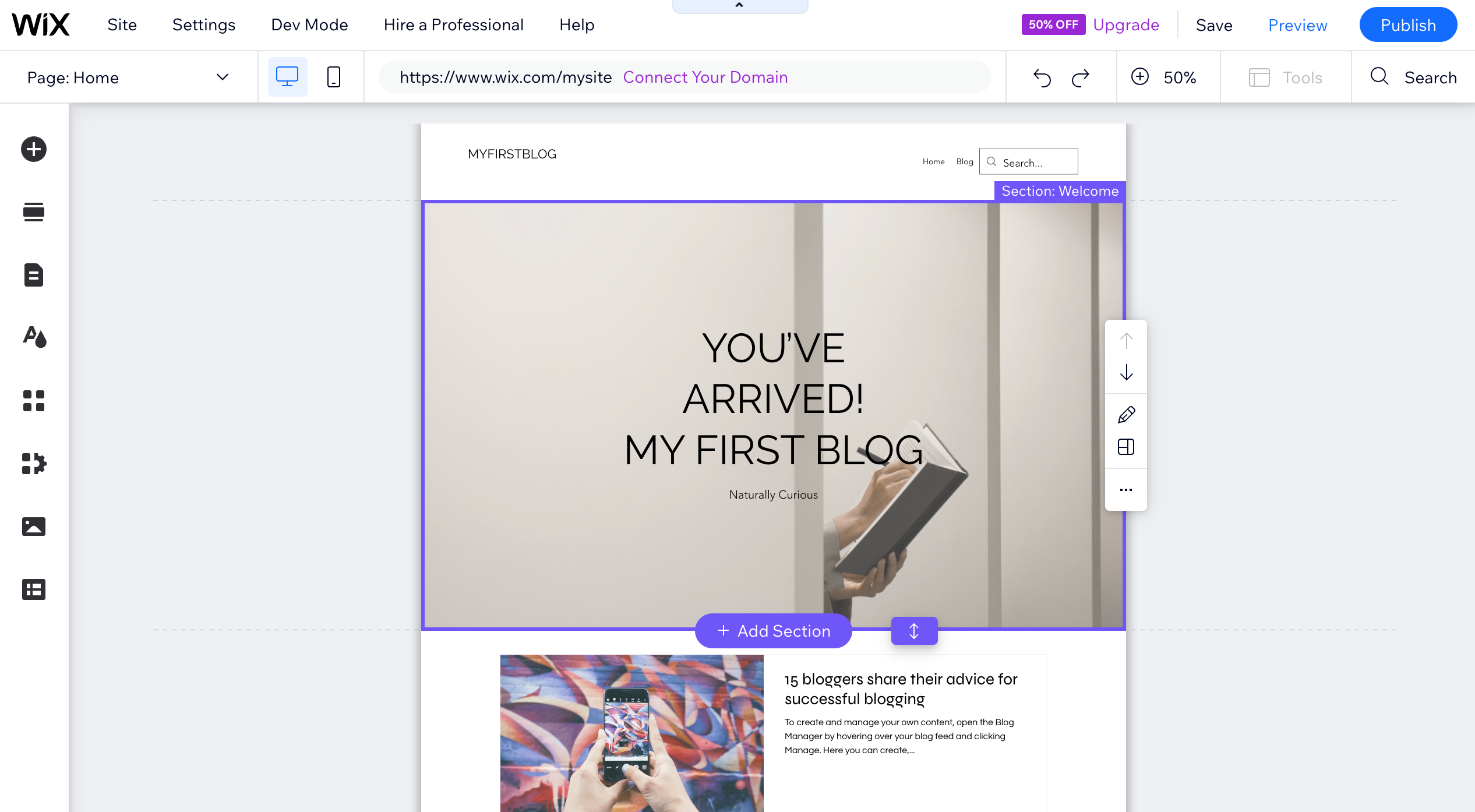Open the Pages & Menu sidebar icon

[x=34, y=275]
